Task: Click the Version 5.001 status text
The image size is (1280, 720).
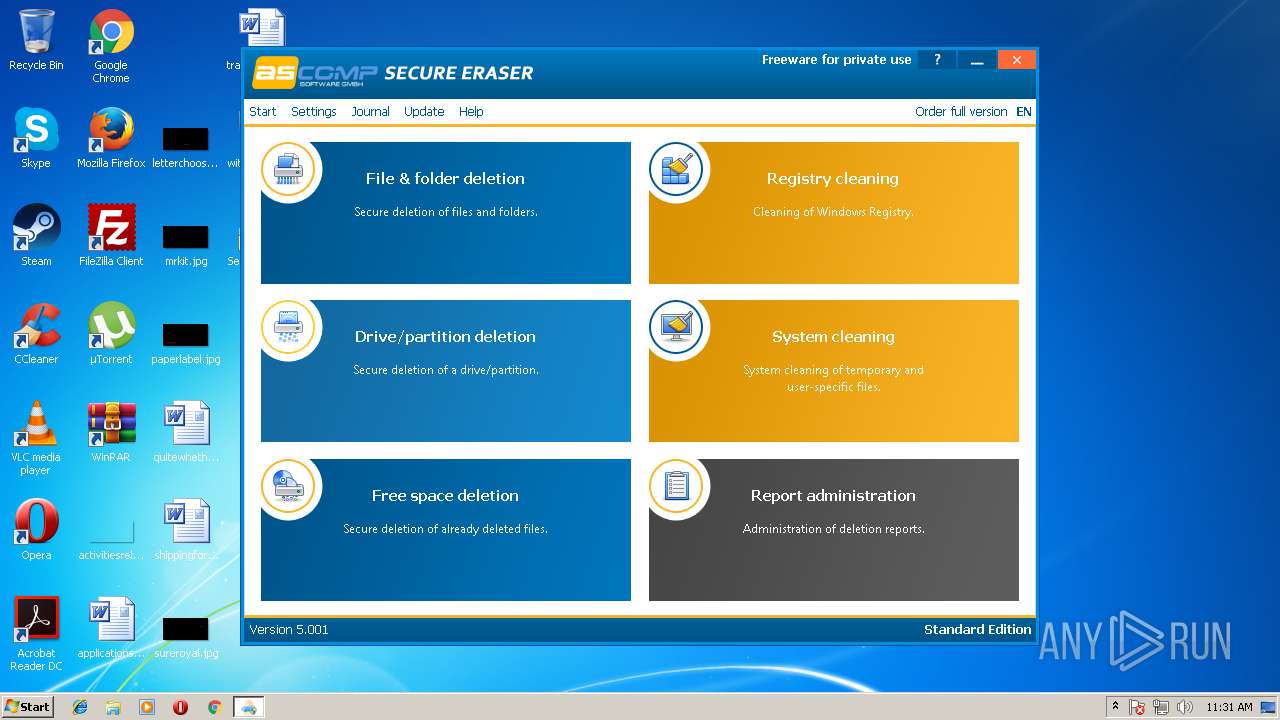Action: pyautogui.click(x=289, y=629)
